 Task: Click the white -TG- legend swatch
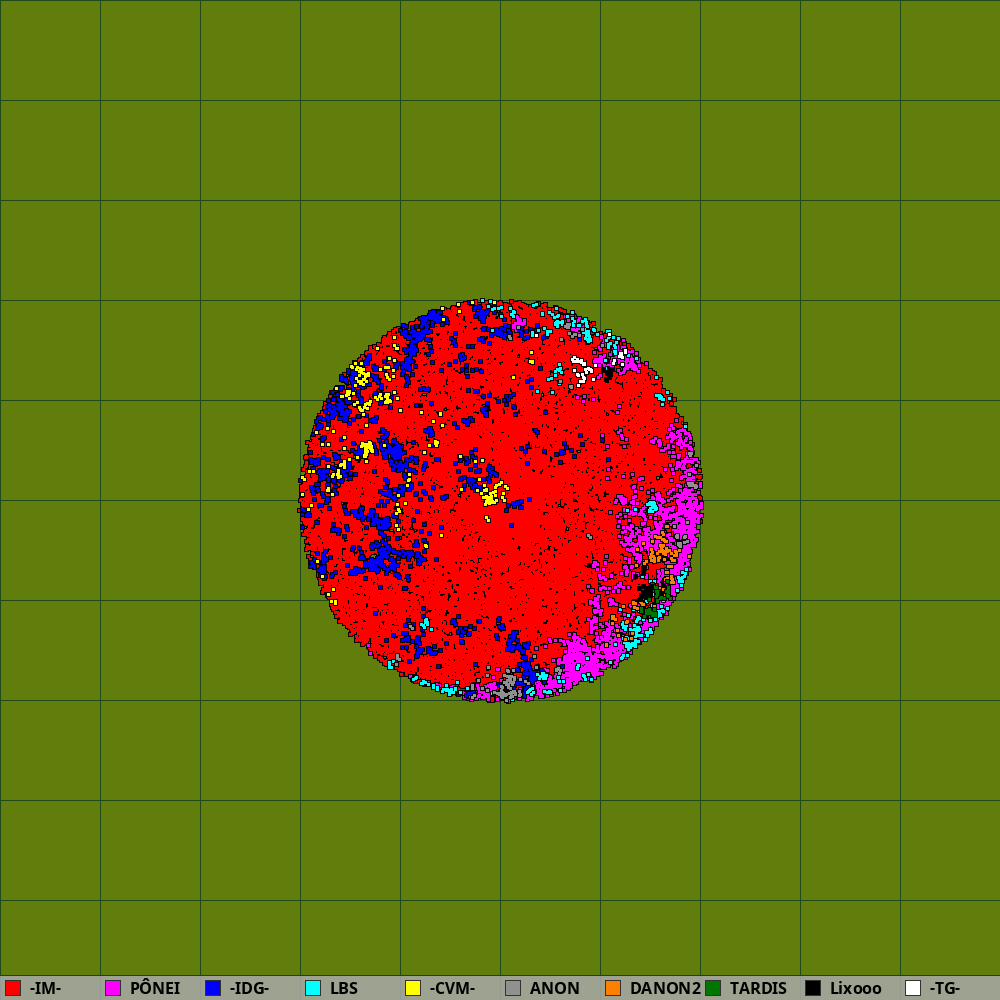click(x=913, y=988)
